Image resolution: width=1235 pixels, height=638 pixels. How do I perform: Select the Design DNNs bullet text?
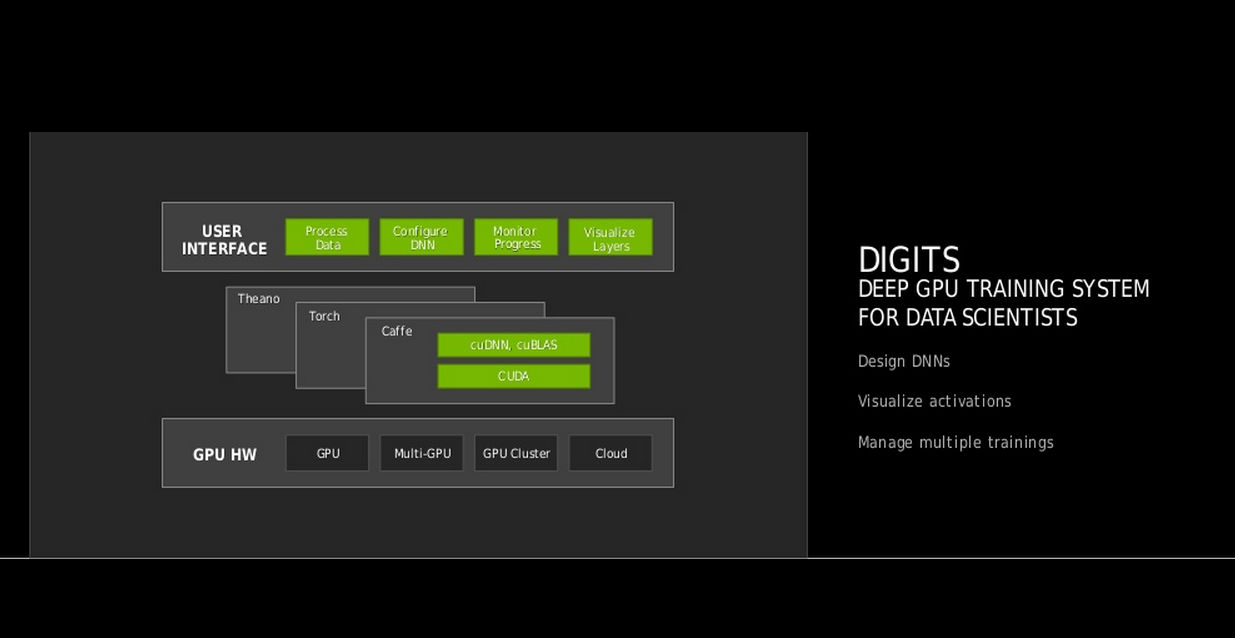pos(904,361)
